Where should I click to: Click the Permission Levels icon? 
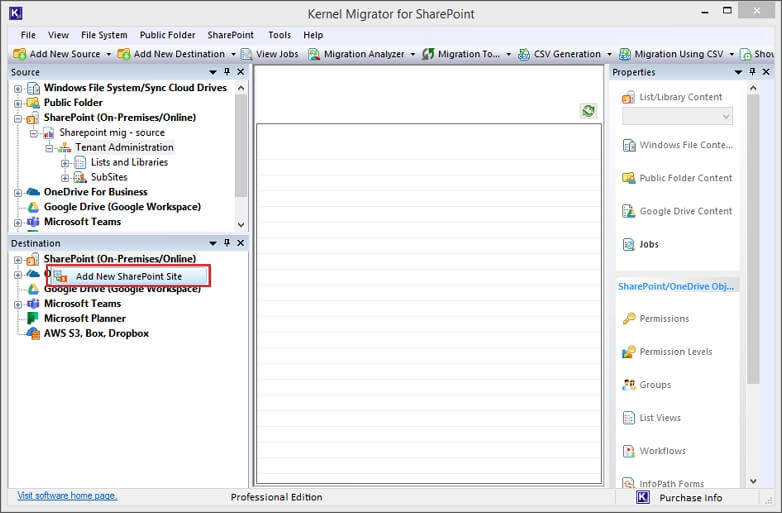(628, 351)
